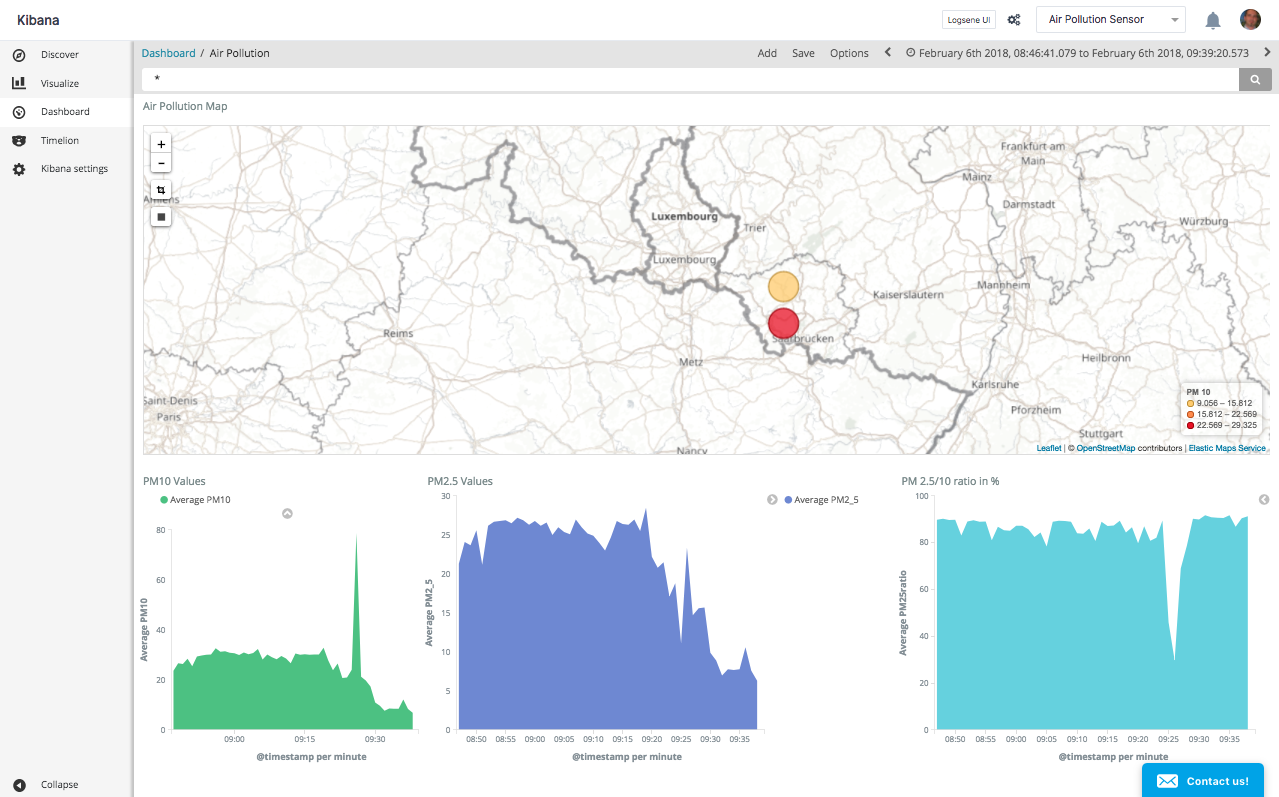The width and height of the screenshot is (1279, 797).
Task: Zoom in on the map
Action: point(161,144)
